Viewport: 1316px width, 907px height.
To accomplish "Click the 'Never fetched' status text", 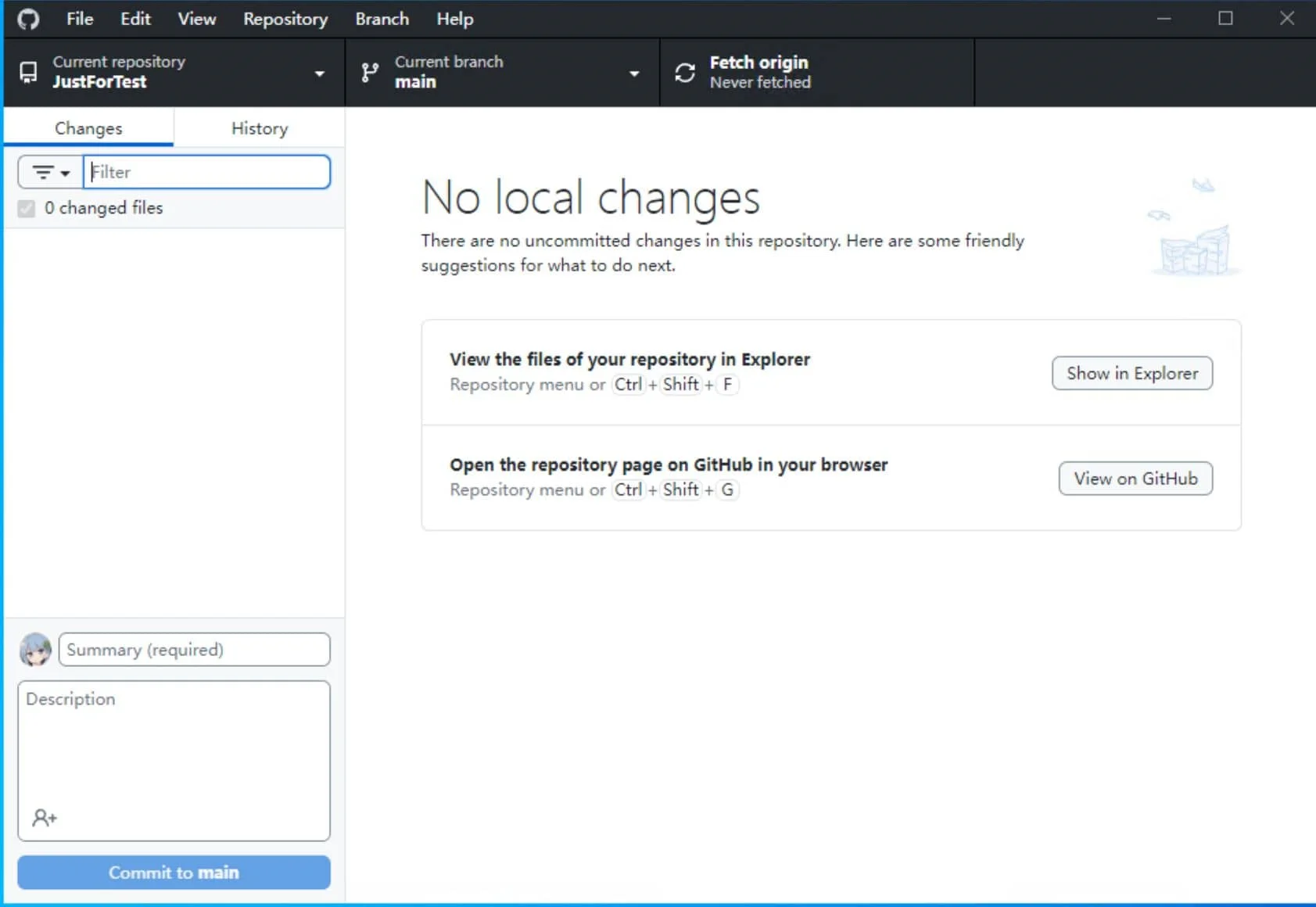I will click(760, 82).
